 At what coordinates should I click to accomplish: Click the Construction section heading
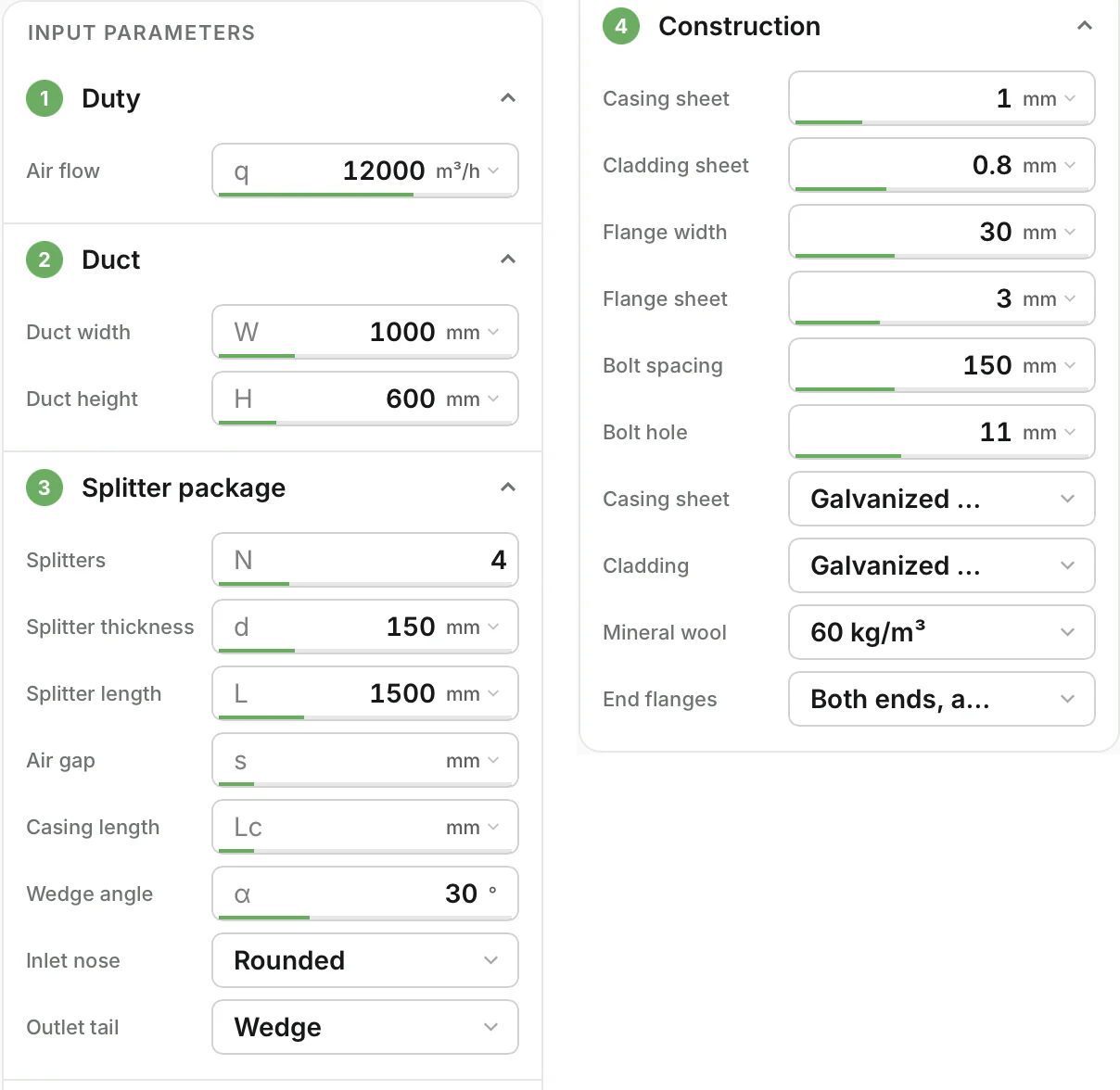click(x=739, y=26)
